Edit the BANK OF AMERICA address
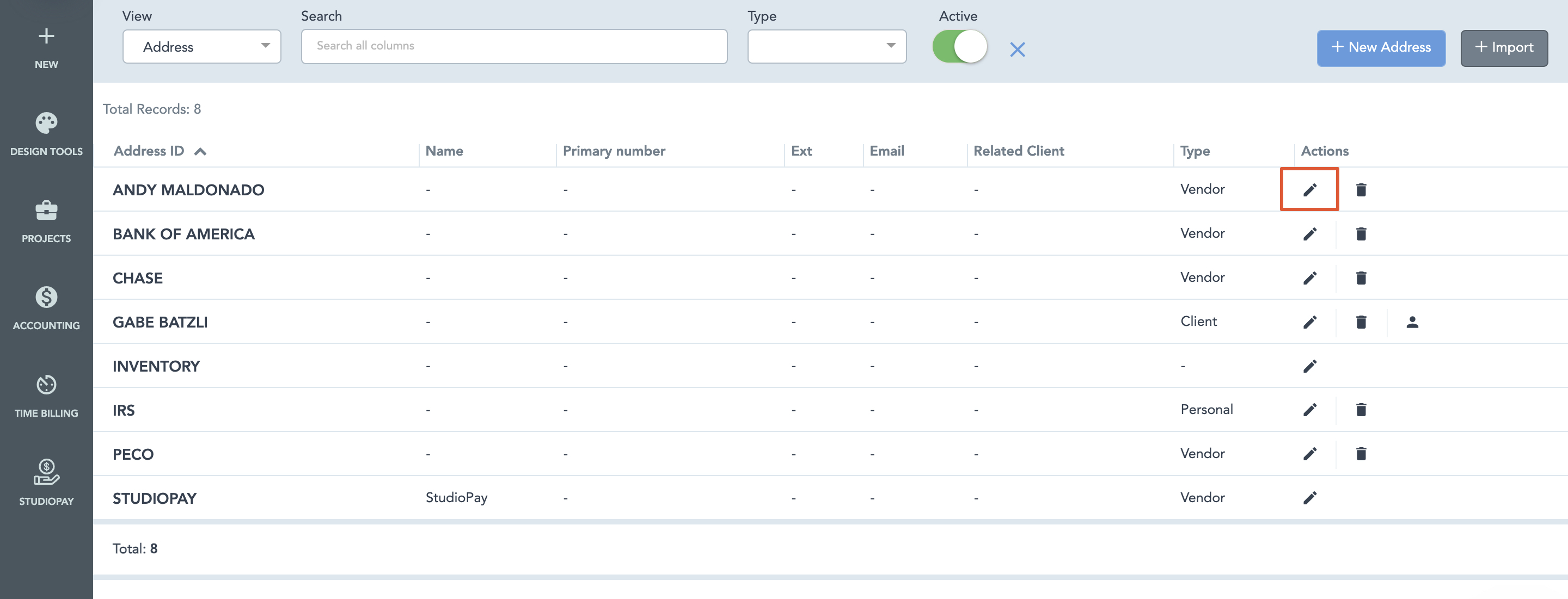Screen dimensions: 1568x599 [1309, 234]
